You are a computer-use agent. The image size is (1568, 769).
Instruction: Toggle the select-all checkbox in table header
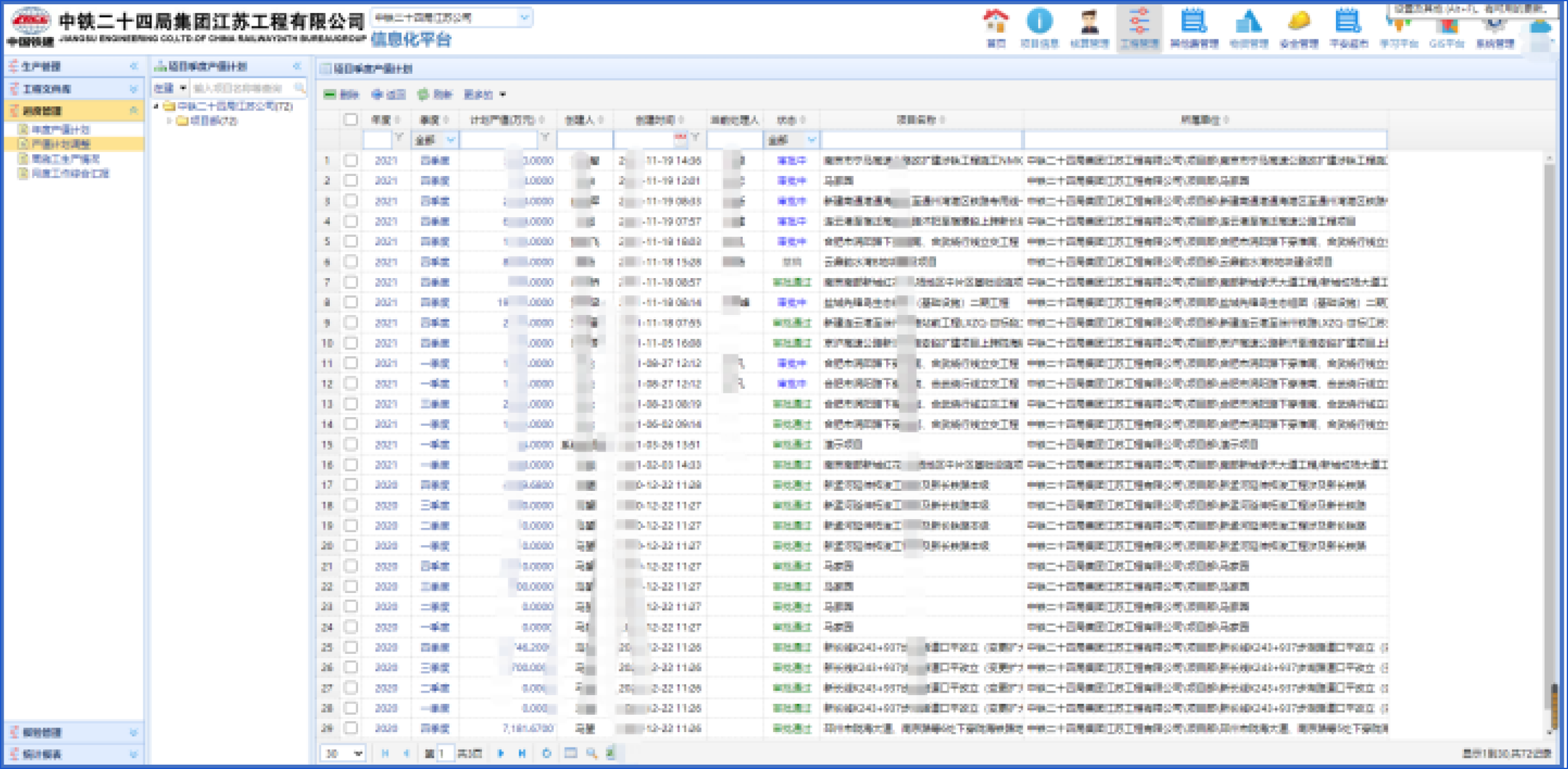[x=351, y=119]
